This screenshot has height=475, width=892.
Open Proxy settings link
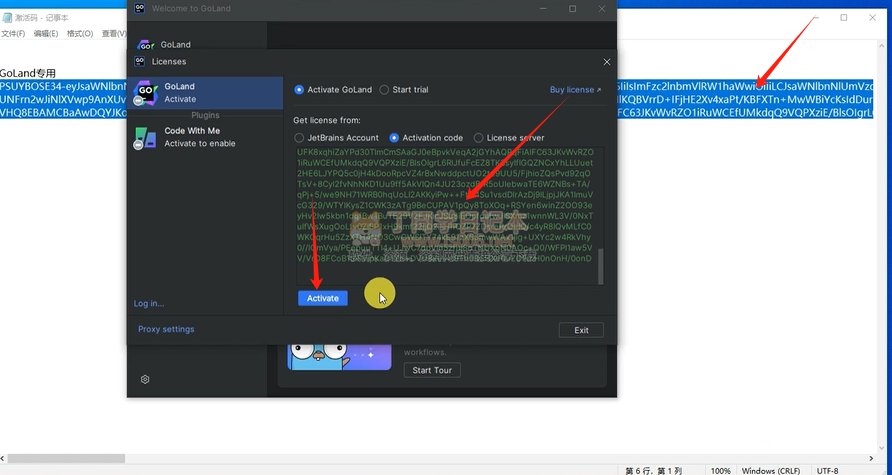pyautogui.click(x=166, y=329)
